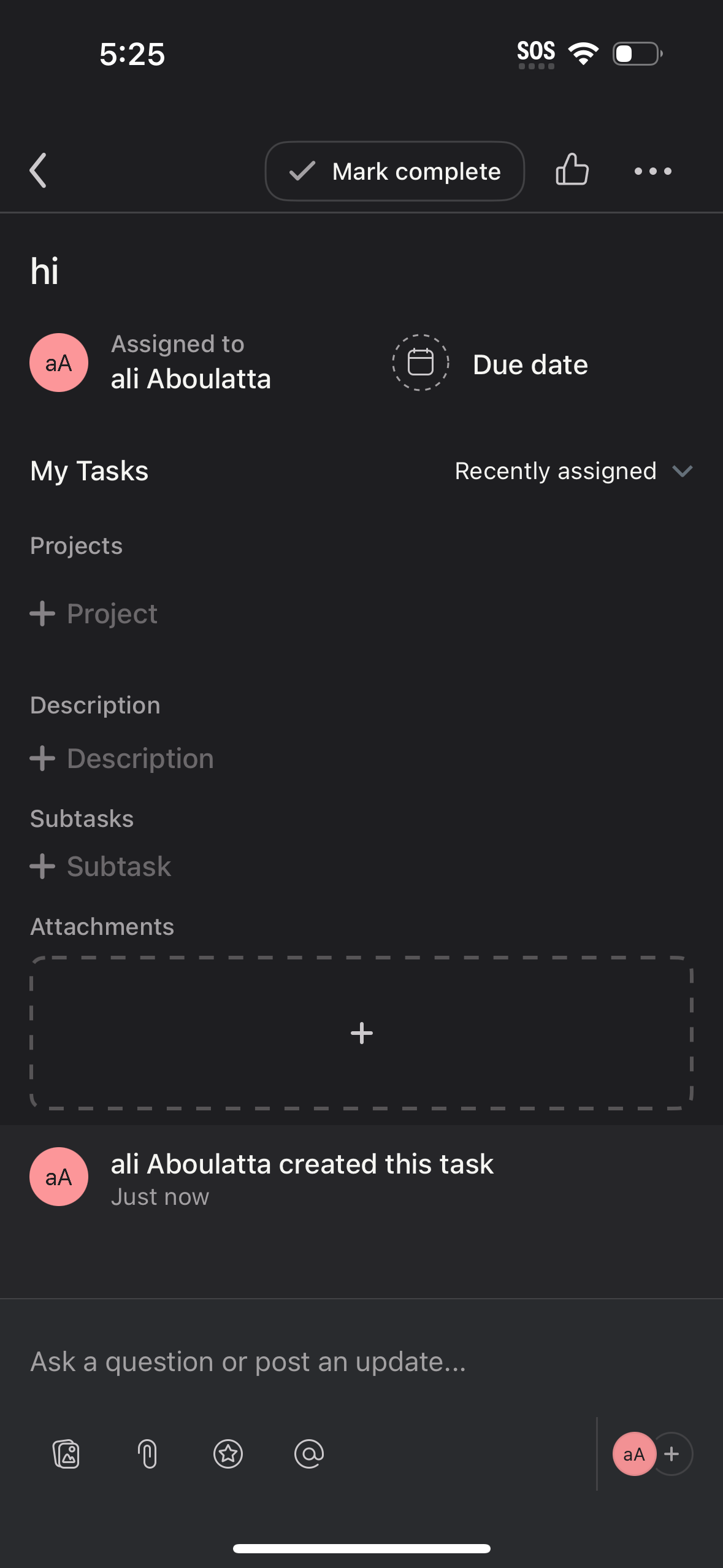This screenshot has width=723, height=1568.
Task: Tap the plus to add a collaborator
Action: (672, 1453)
